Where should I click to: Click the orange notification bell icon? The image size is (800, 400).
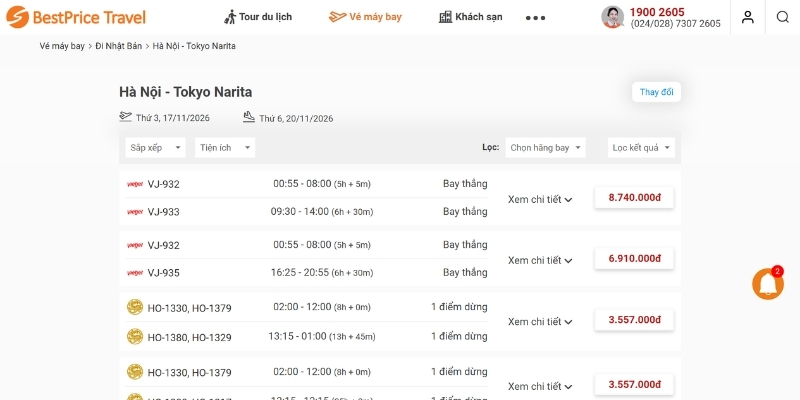click(x=767, y=284)
